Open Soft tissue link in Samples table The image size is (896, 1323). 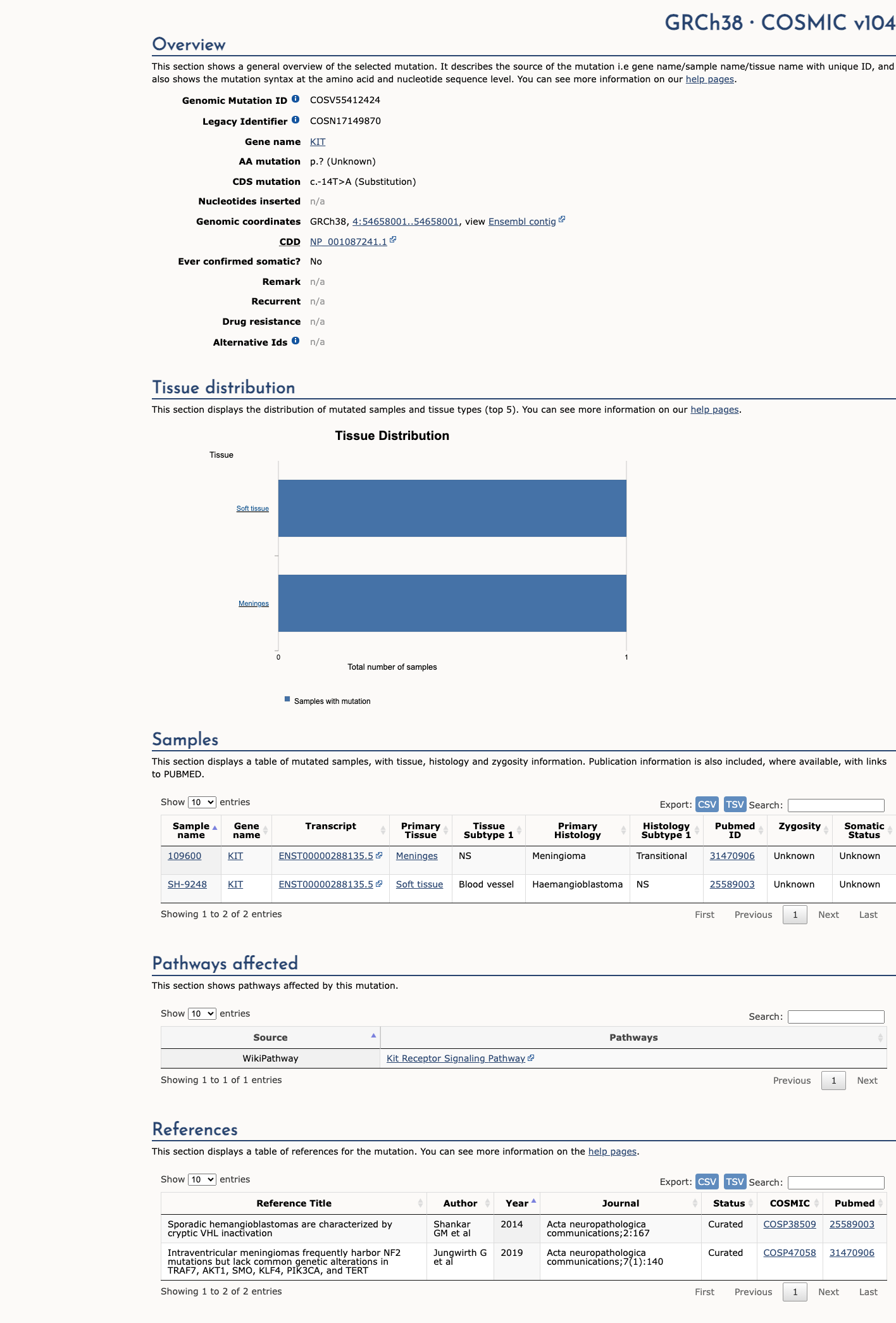pos(419,884)
